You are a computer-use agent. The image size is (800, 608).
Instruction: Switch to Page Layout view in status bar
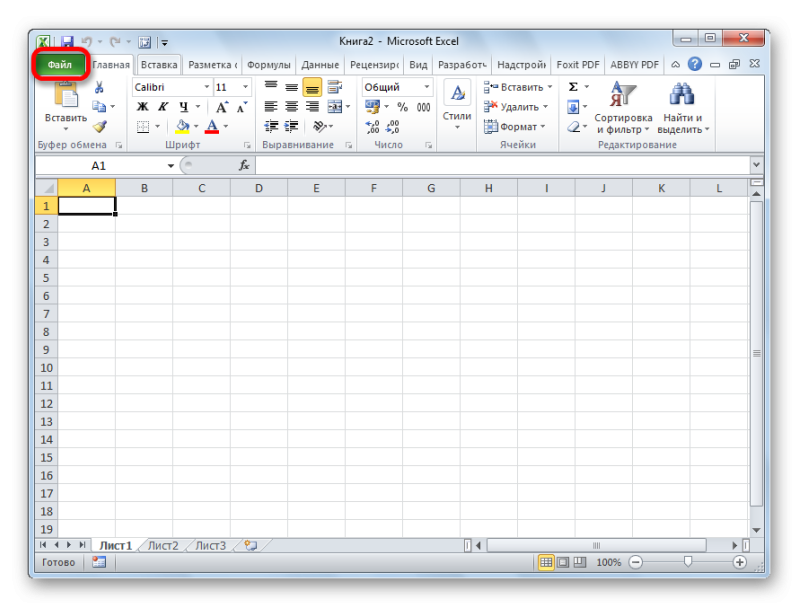point(563,562)
